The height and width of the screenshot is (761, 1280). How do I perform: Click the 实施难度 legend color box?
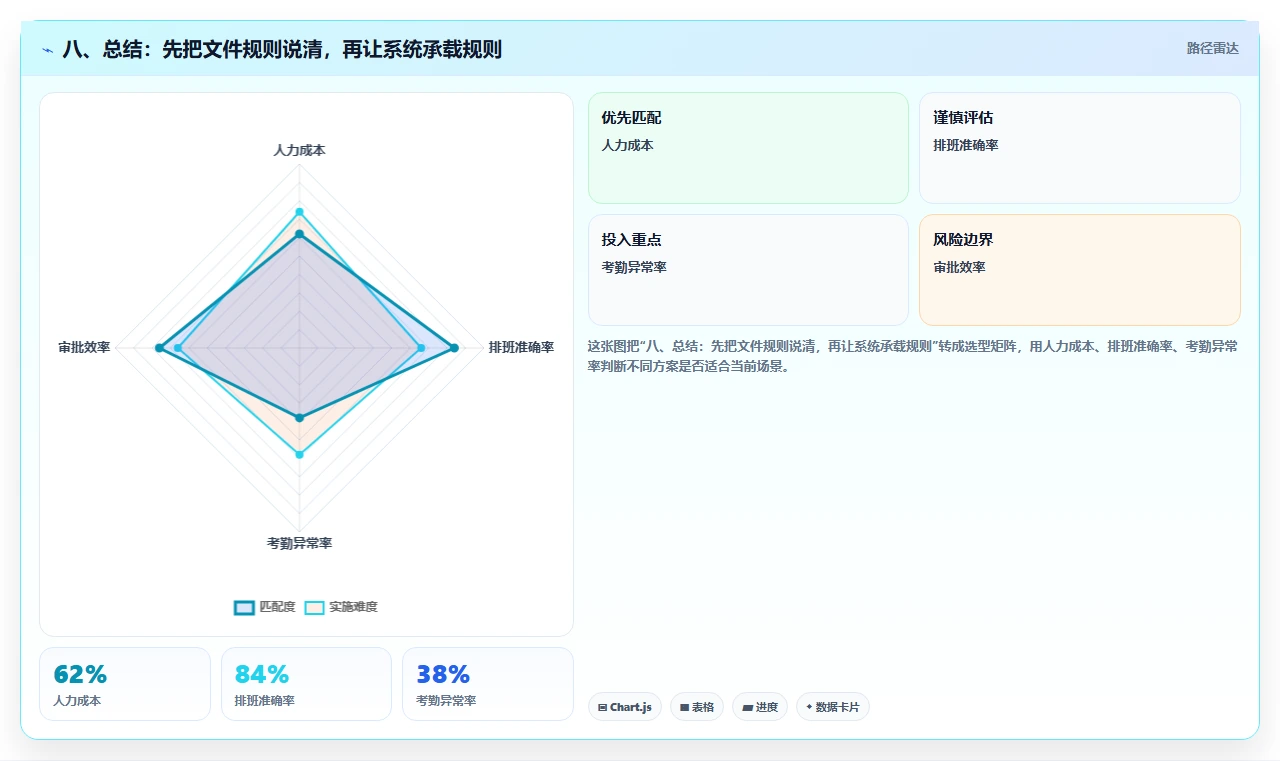point(314,607)
